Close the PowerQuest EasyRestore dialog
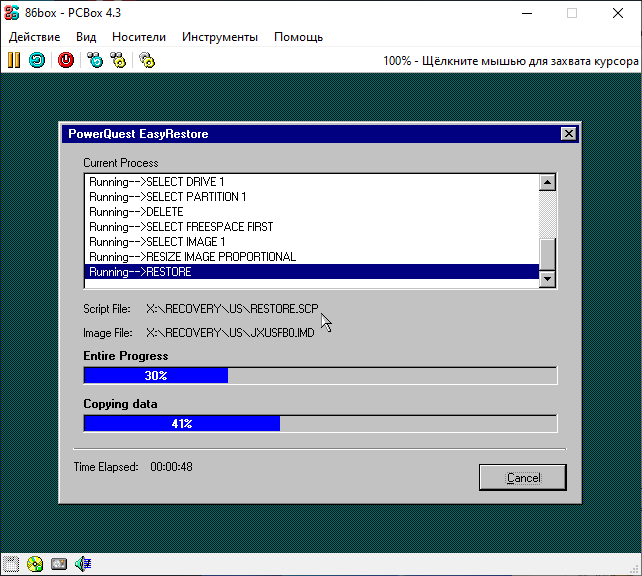Image resolution: width=642 pixels, height=576 pixels. [x=568, y=134]
